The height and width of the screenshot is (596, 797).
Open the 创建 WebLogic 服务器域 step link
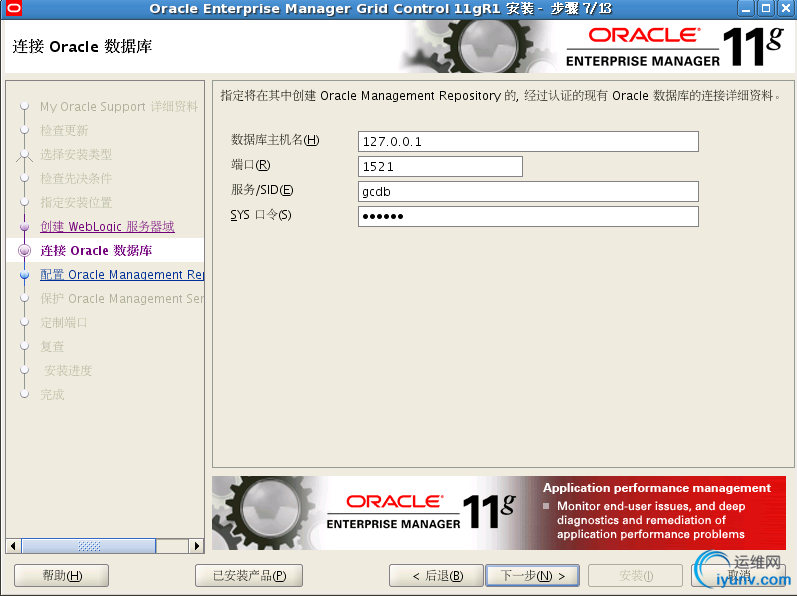coord(107,227)
